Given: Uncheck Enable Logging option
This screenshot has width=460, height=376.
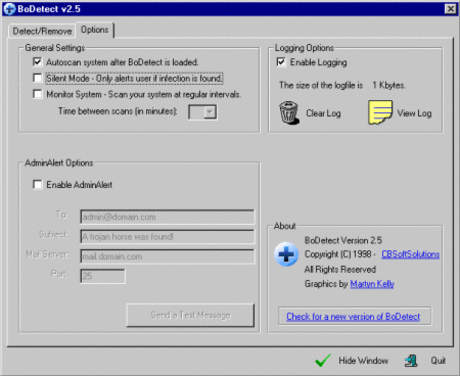Looking at the screenshot, I should click(x=281, y=62).
